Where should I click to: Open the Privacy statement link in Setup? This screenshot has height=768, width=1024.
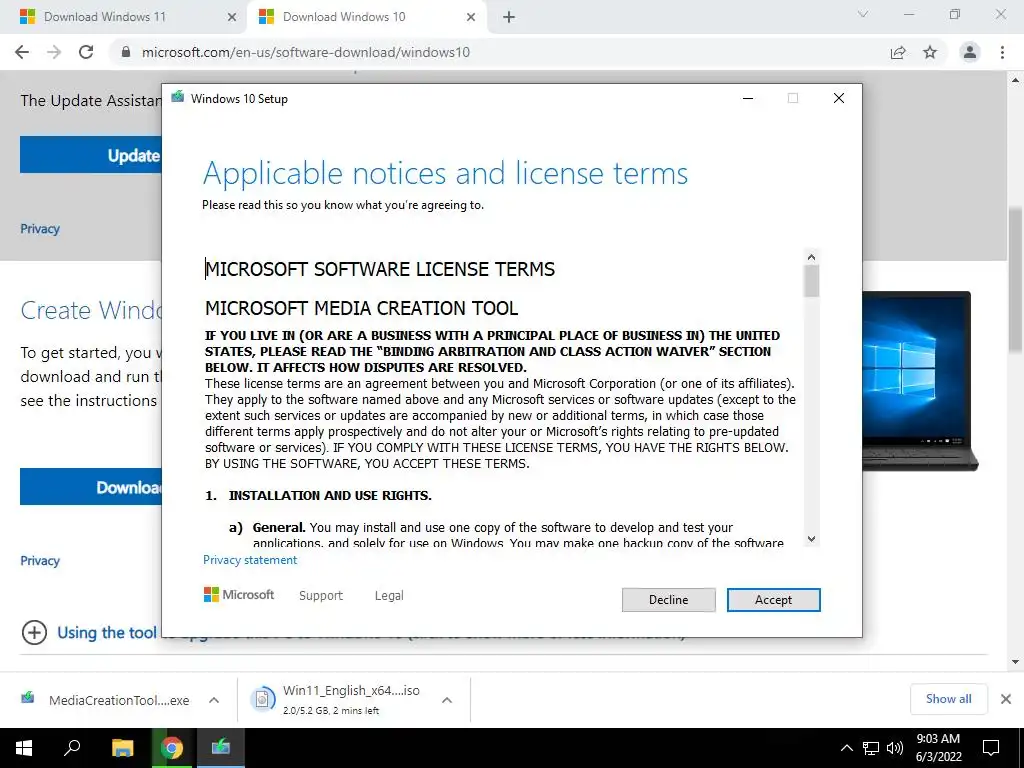point(249,560)
